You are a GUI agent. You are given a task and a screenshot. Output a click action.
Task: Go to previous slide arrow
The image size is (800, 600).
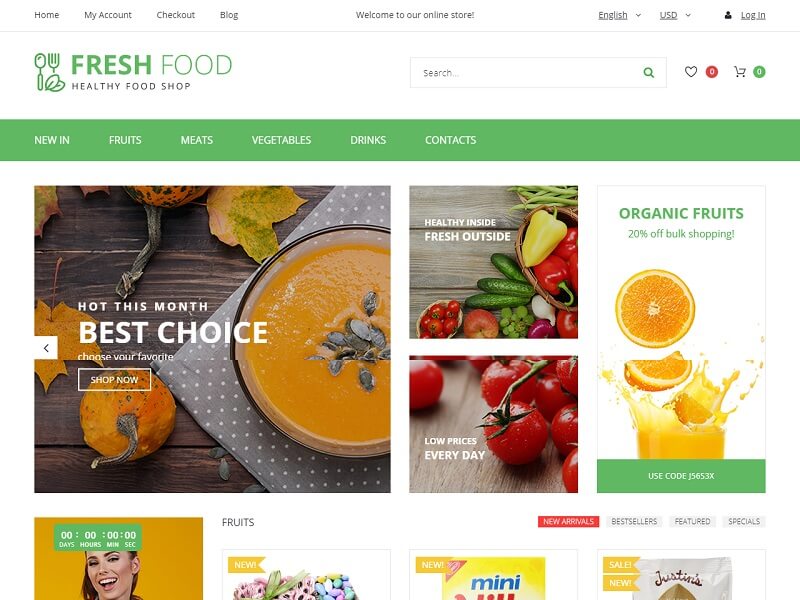pyautogui.click(x=46, y=348)
